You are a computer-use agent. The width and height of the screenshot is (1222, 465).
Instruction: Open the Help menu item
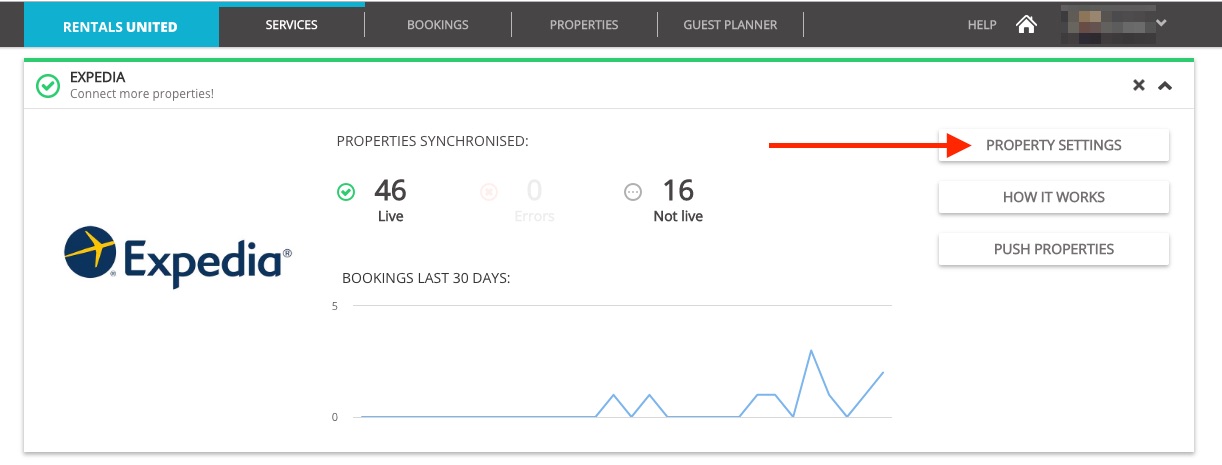click(982, 25)
